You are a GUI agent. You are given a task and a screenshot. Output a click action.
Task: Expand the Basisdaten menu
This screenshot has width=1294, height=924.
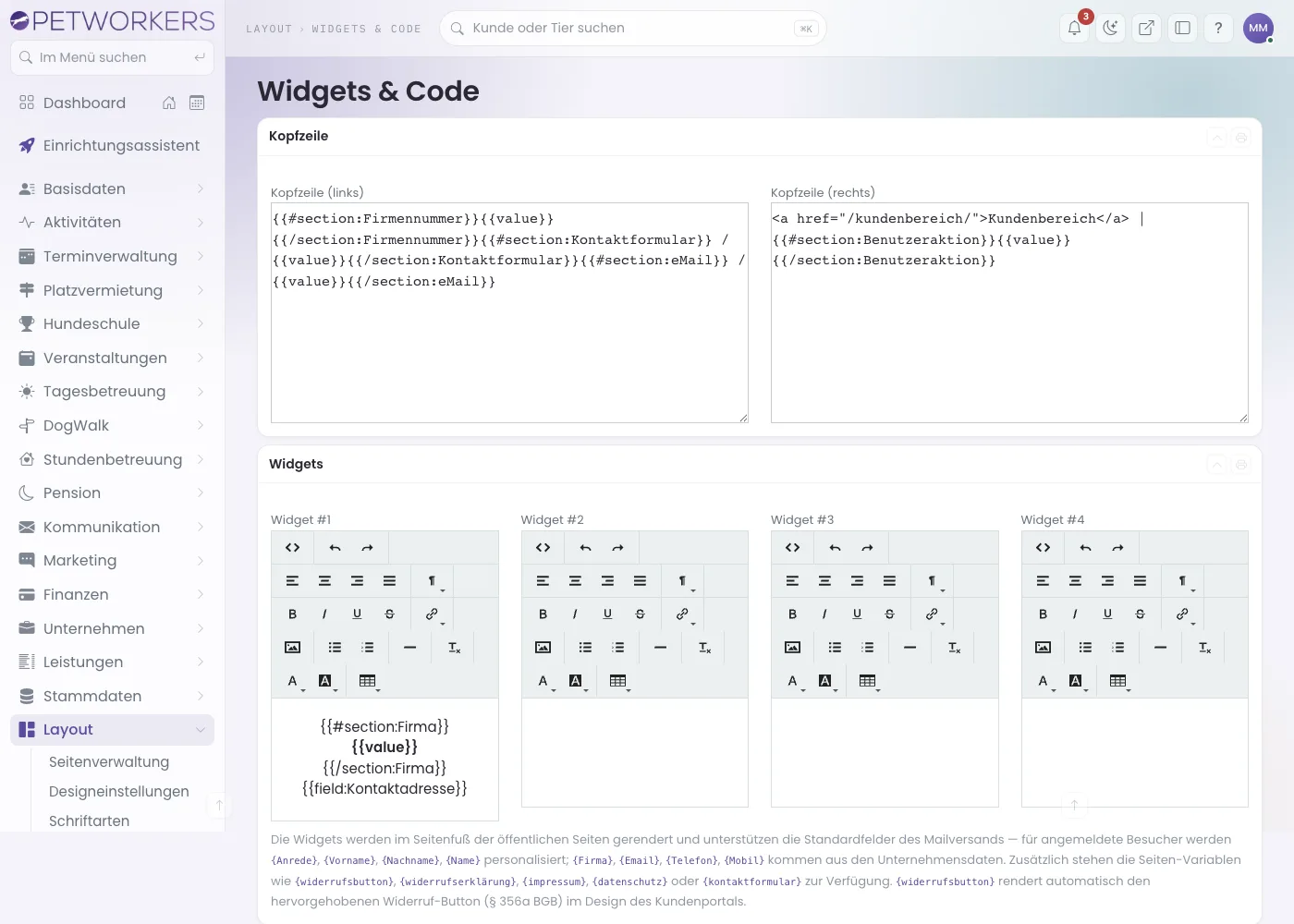click(x=112, y=188)
